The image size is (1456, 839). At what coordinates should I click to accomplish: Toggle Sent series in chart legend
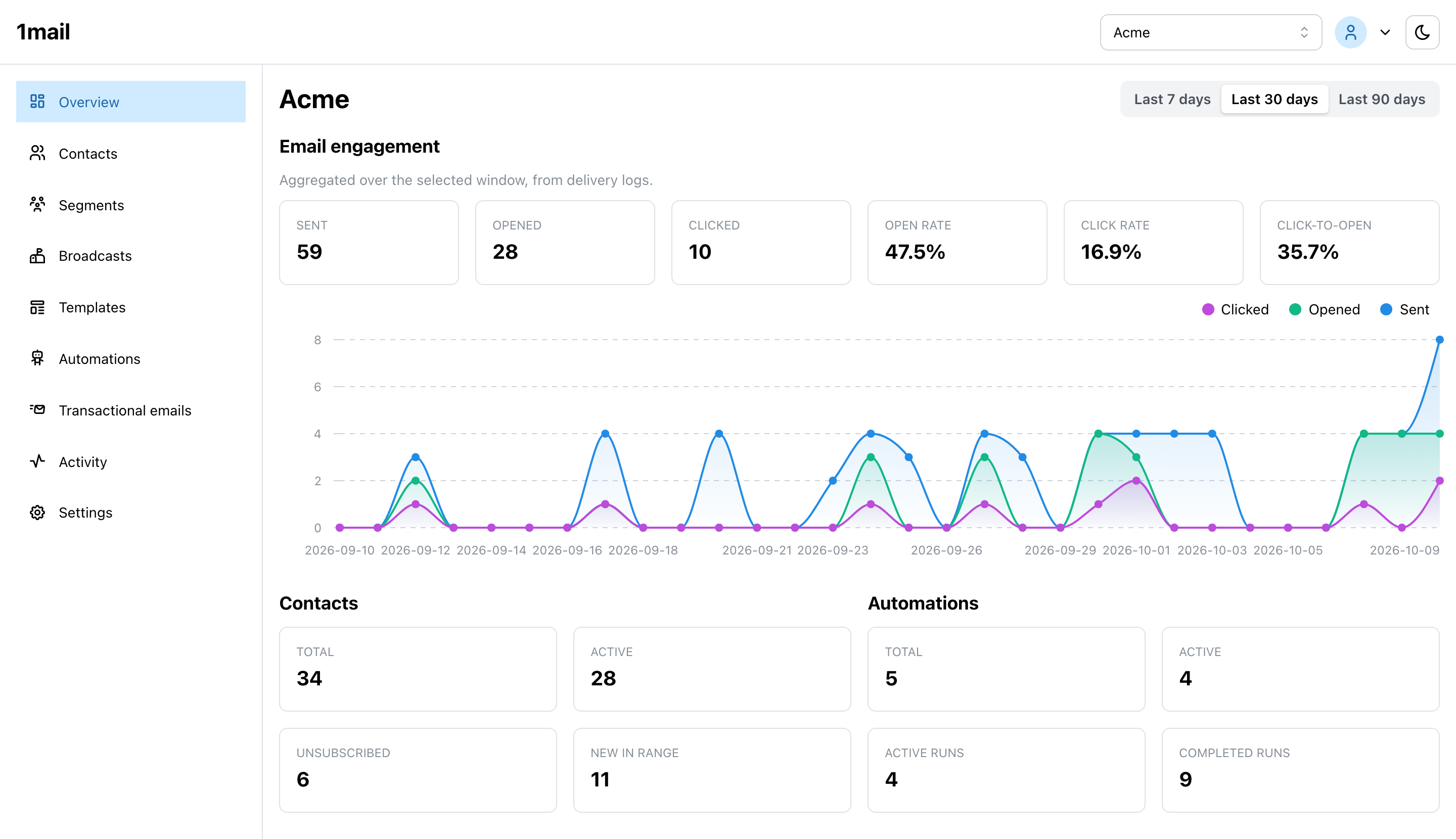(1405, 309)
